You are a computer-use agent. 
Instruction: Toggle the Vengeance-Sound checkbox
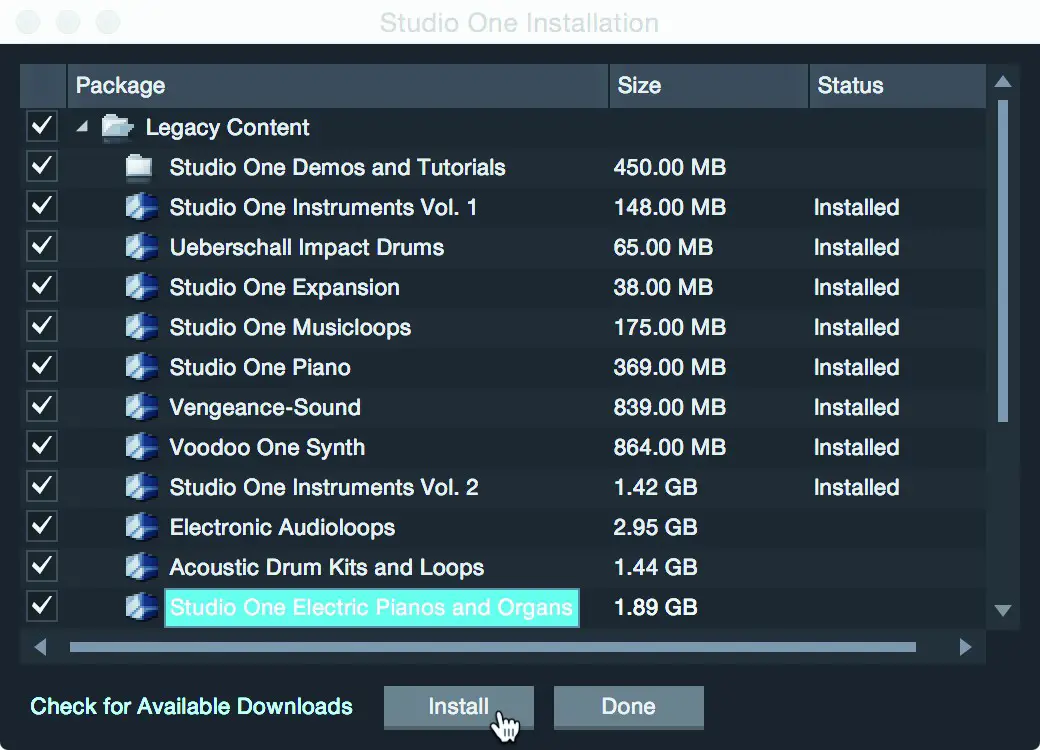point(42,406)
